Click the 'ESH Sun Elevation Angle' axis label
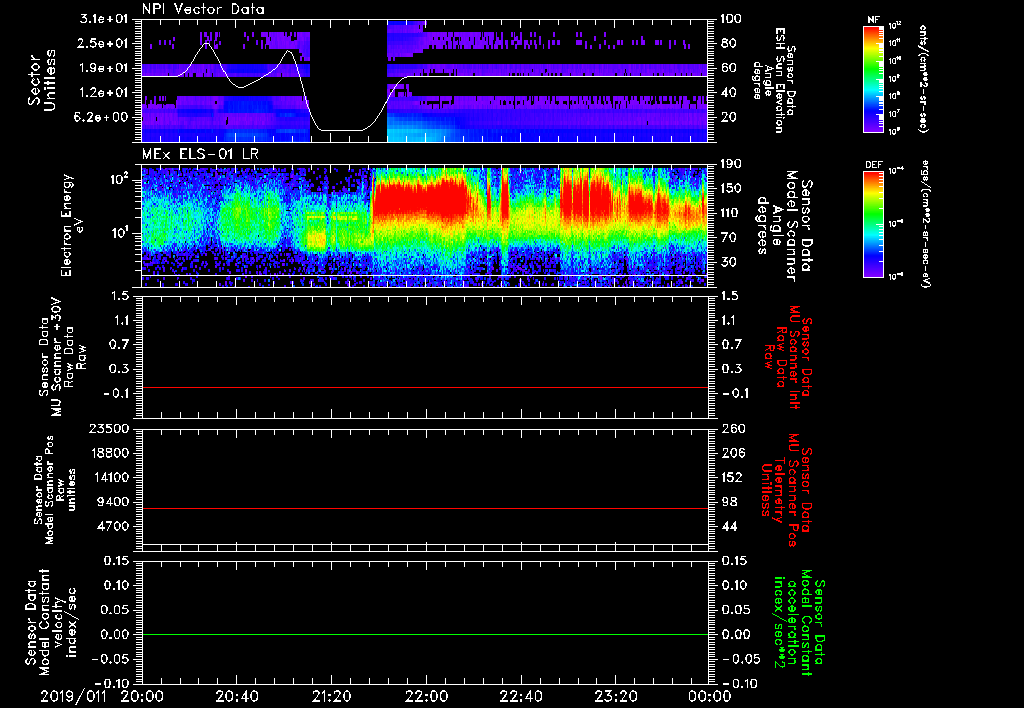1024x708 pixels. pos(776,80)
